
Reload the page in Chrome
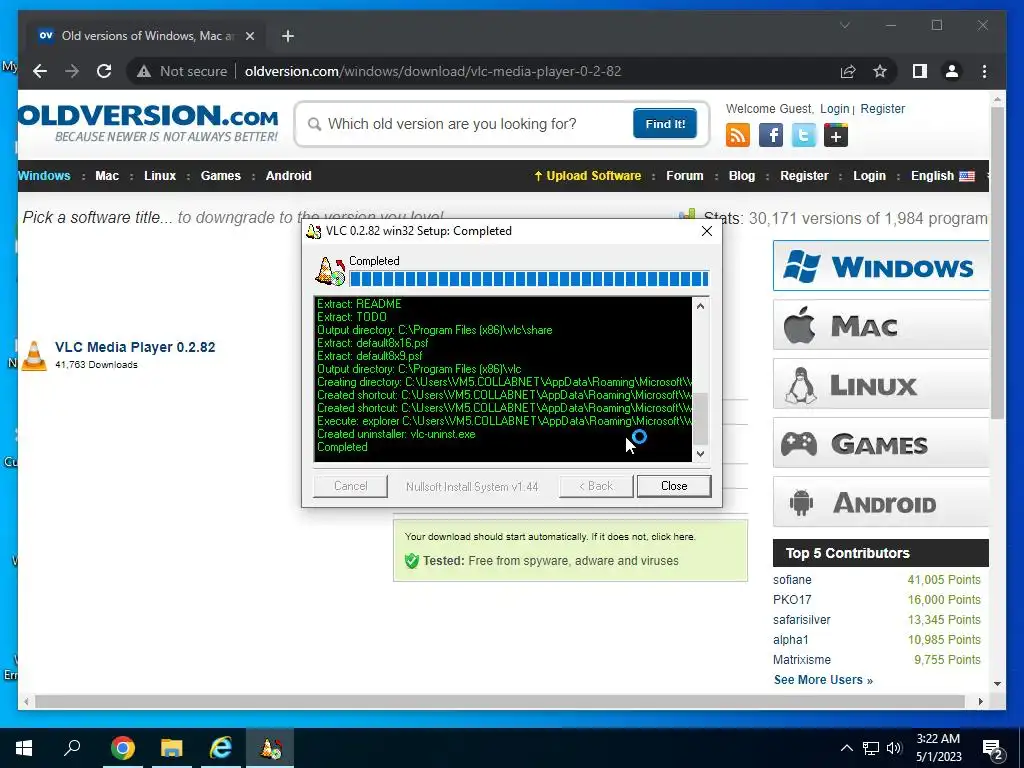(104, 71)
